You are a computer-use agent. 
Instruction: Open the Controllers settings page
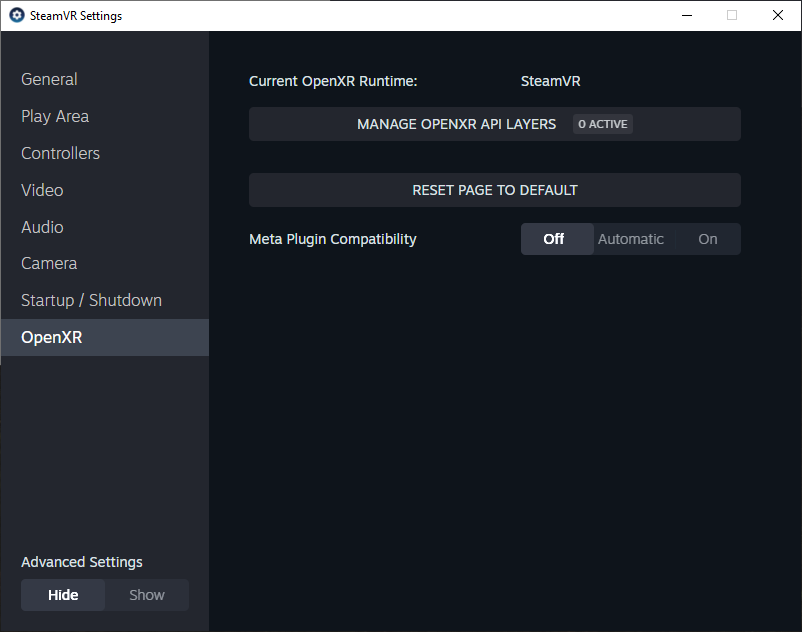coord(104,153)
